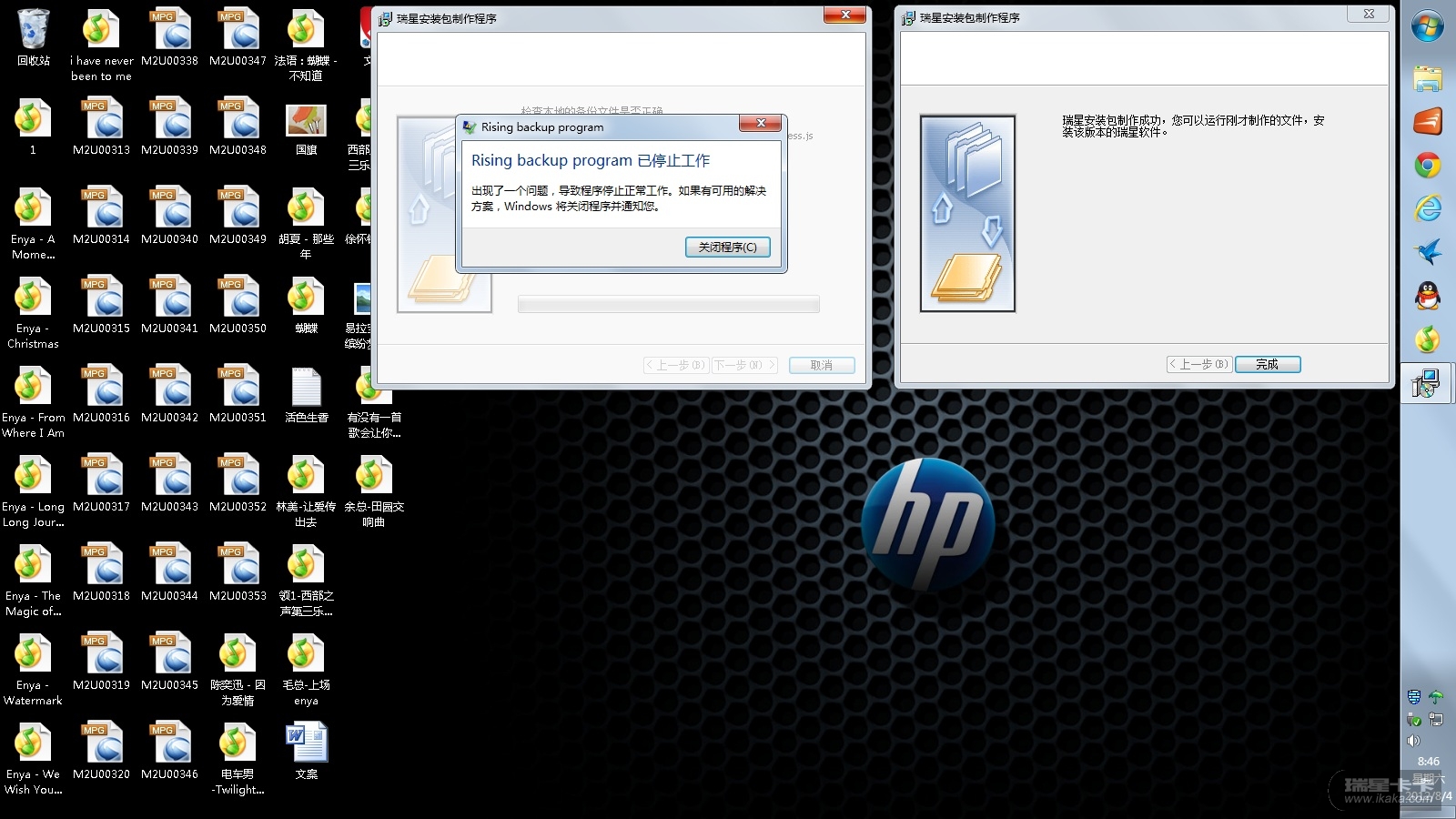Select the music file named '1'
This screenshot has height=819, width=1456.
point(33,127)
